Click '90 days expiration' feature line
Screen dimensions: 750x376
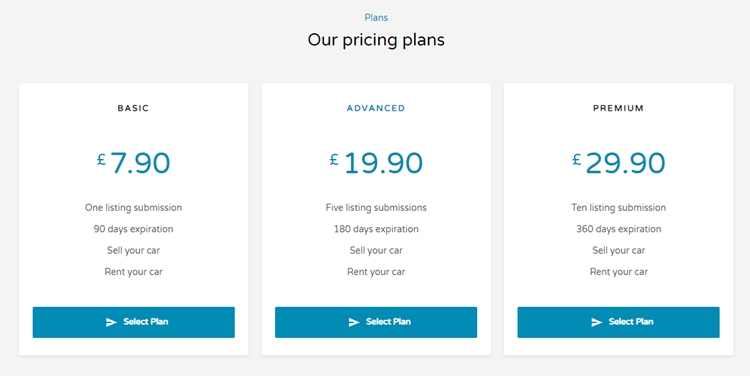tap(133, 229)
